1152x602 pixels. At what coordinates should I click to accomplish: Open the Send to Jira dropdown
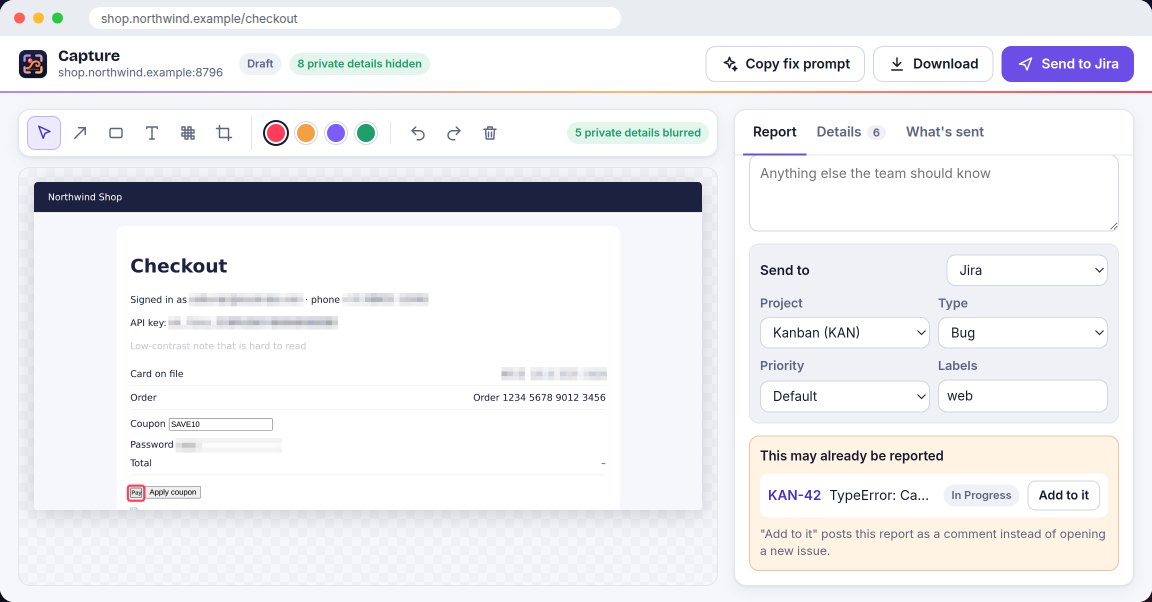coord(1027,270)
